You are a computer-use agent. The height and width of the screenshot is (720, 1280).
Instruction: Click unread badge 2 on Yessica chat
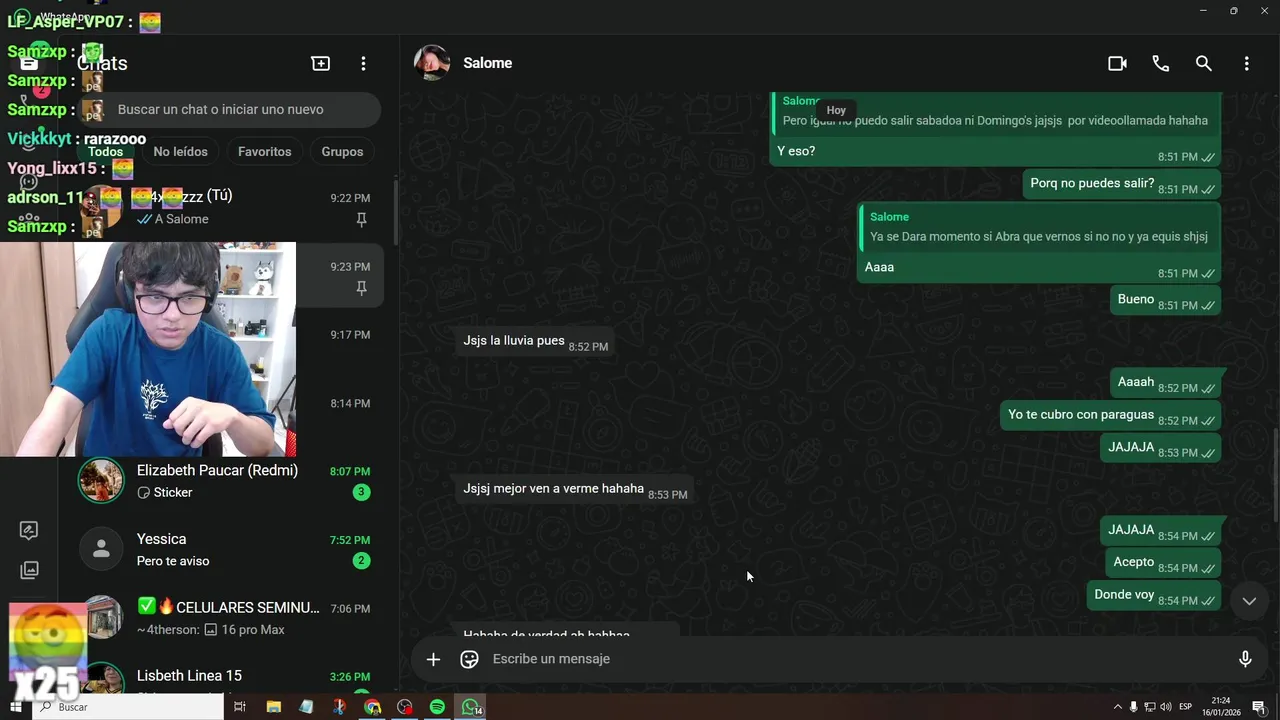(x=362, y=561)
